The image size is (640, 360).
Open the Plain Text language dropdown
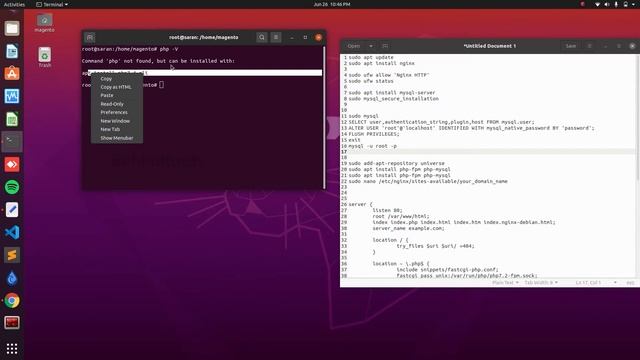pos(505,282)
